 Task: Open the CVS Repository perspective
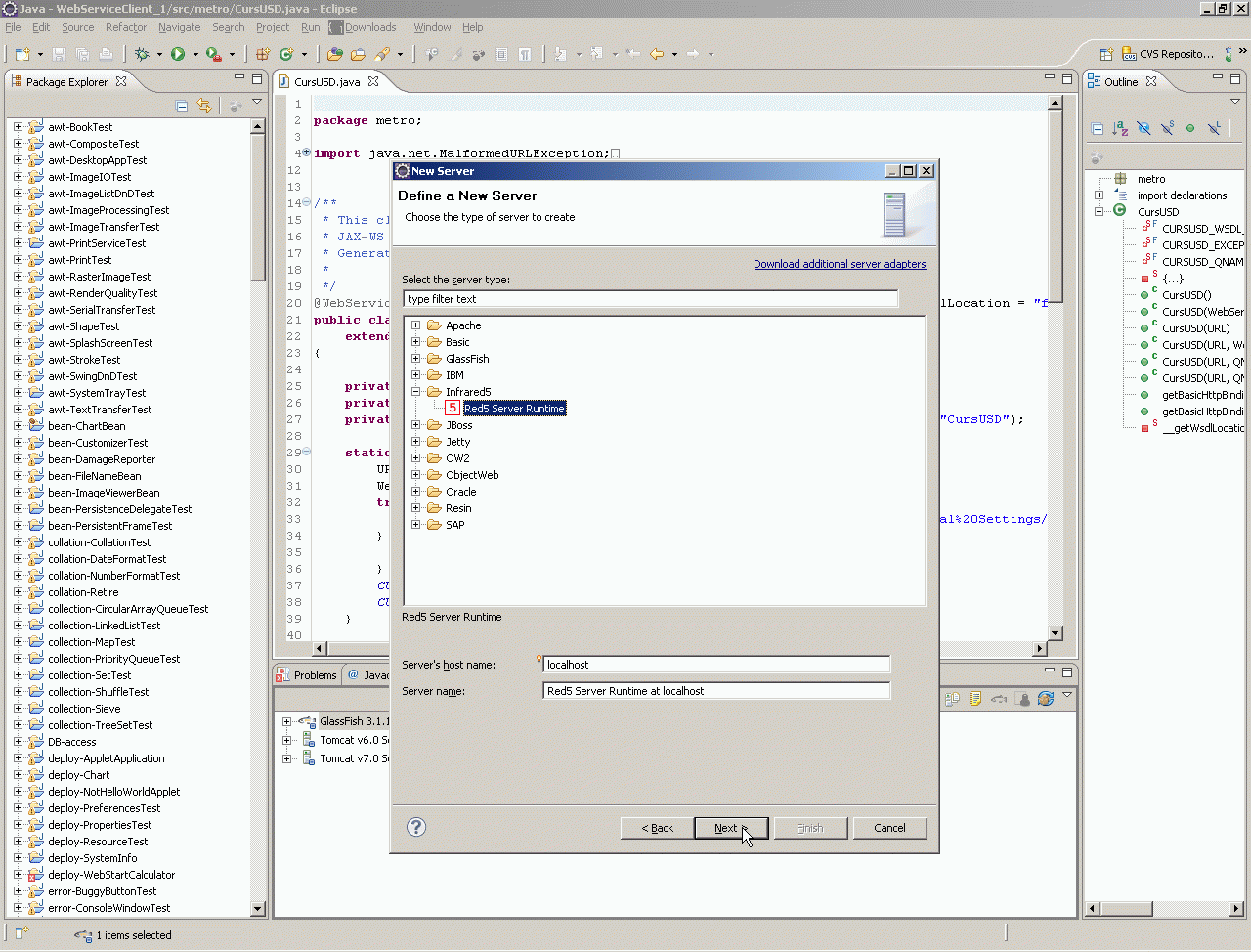[x=1167, y=54]
